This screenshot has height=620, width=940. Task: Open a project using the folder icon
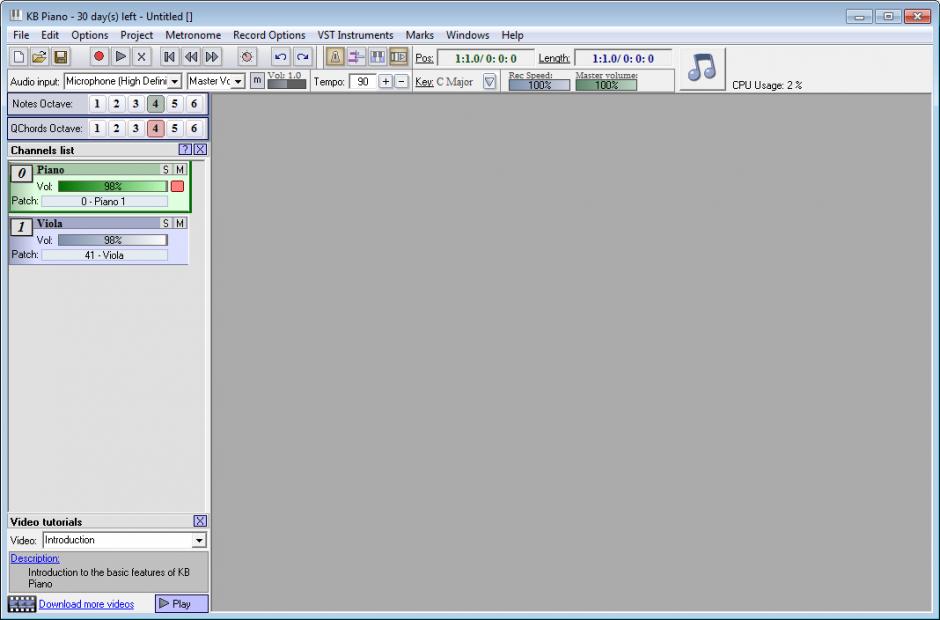40,57
